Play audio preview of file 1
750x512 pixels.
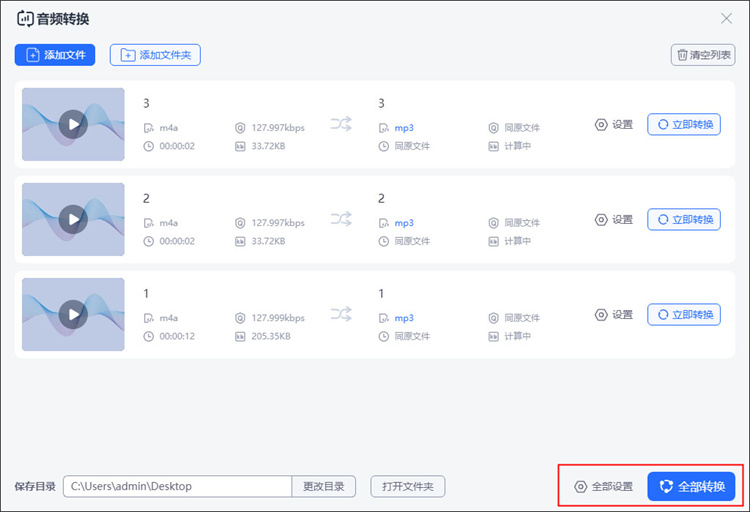(x=73, y=314)
